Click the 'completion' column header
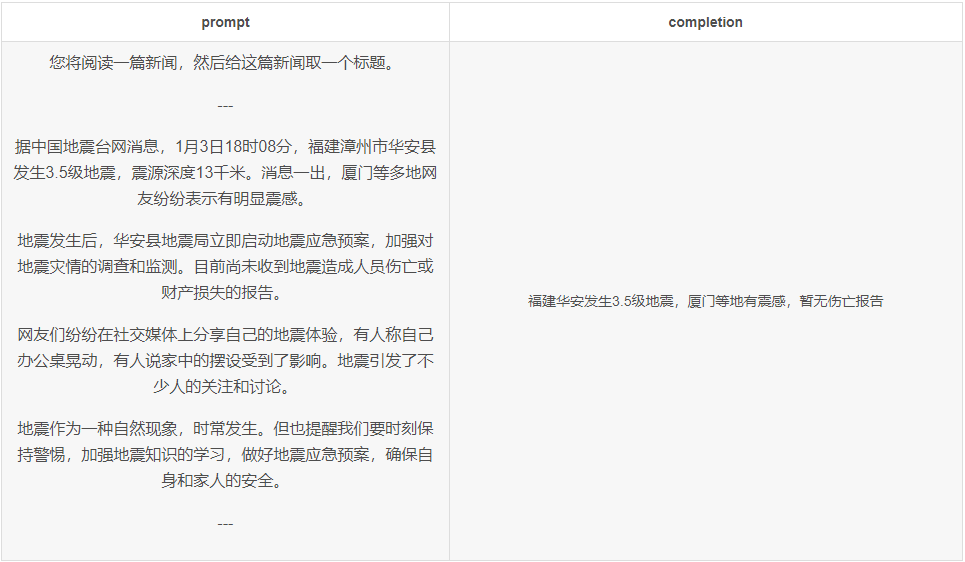 [705, 22]
